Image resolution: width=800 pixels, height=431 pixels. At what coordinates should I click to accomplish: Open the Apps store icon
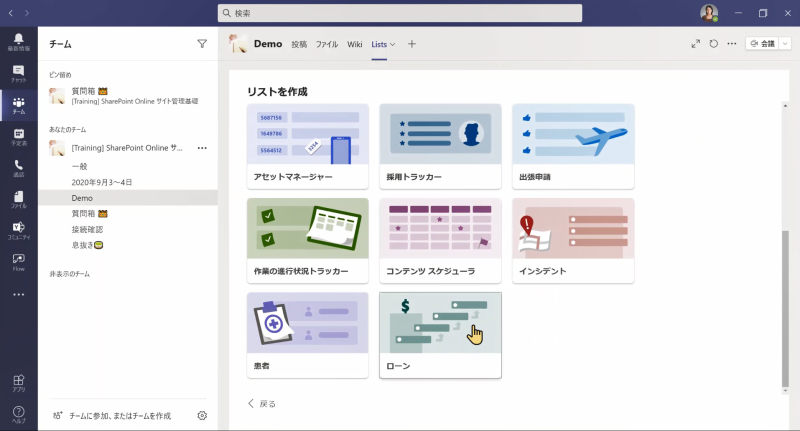point(18,383)
